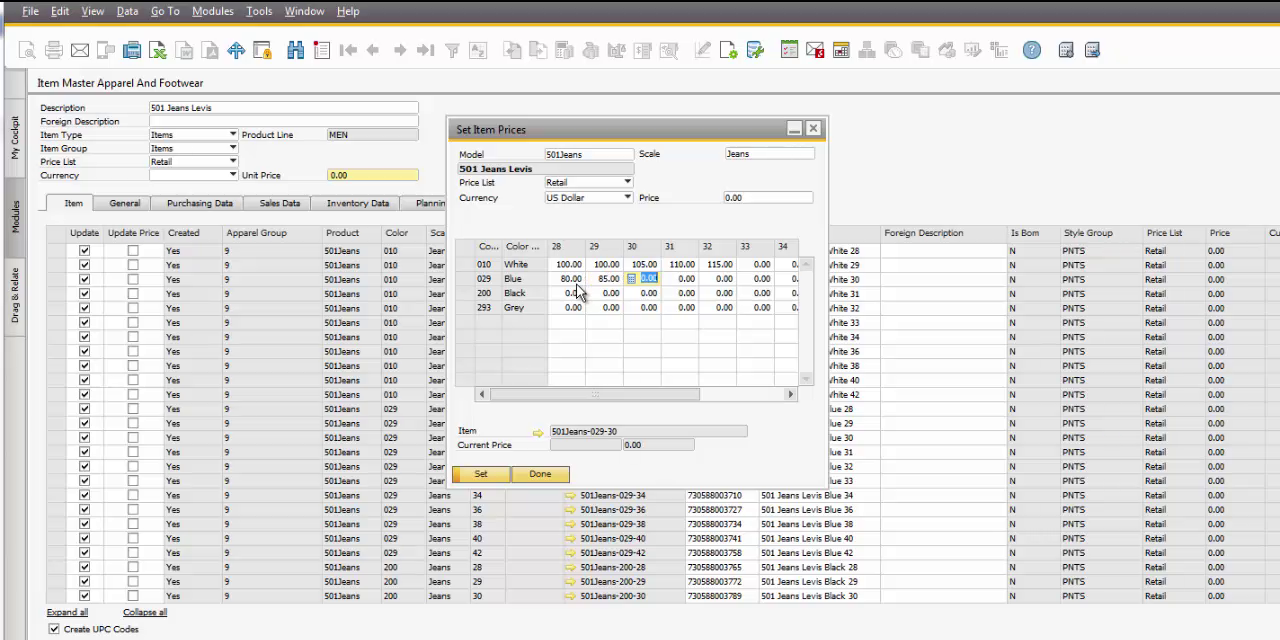1280x640 pixels.
Task: Click the Price field in Set Item Prices
Action: tap(767, 198)
